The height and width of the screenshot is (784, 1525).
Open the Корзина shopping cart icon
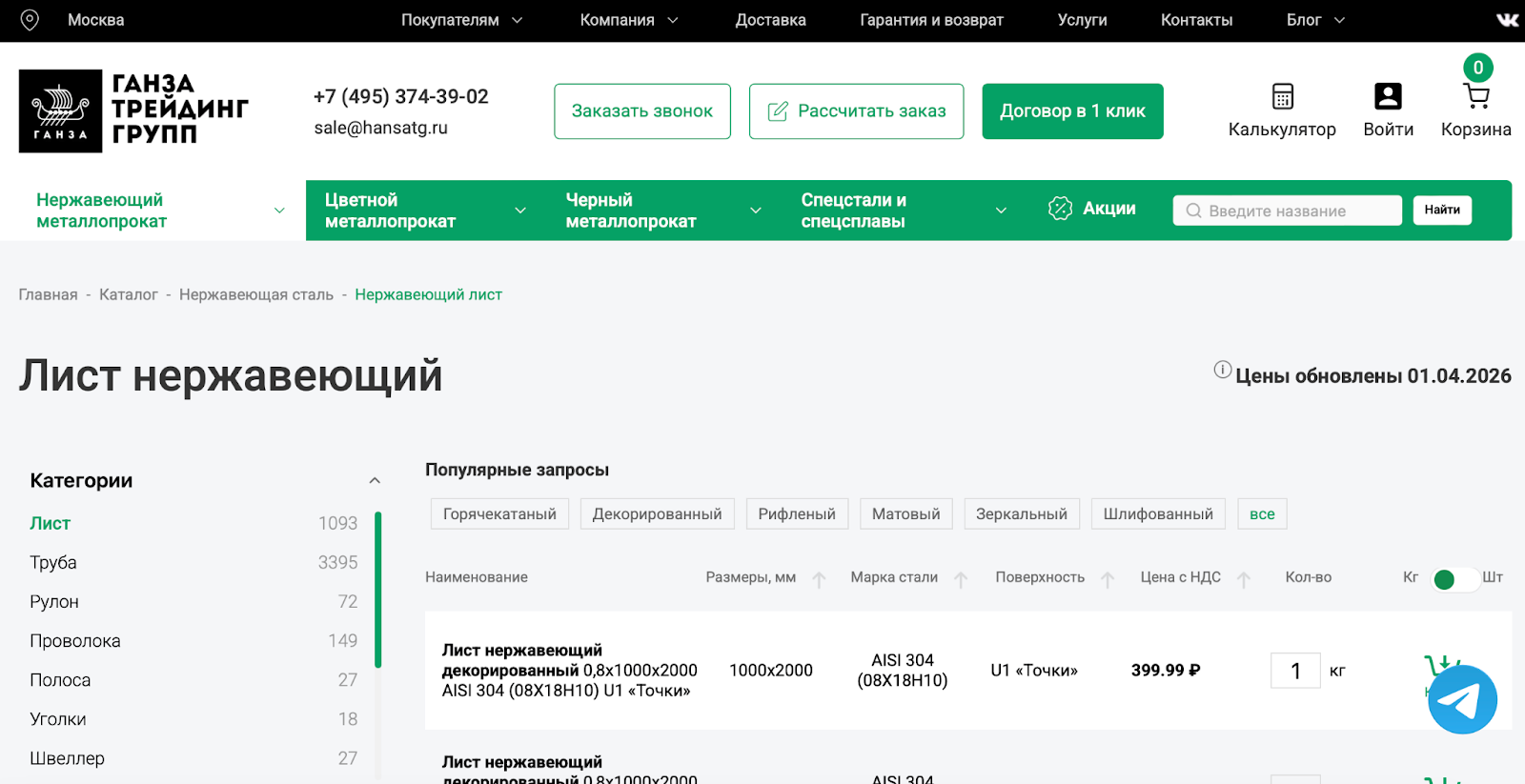coord(1475,96)
